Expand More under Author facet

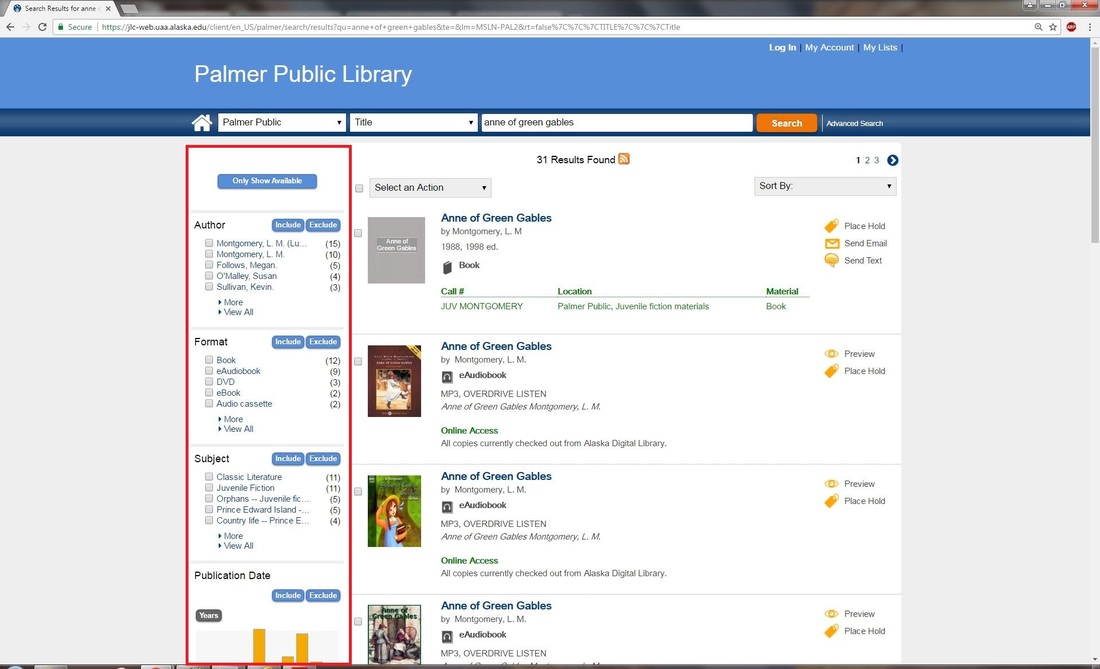tap(231, 302)
